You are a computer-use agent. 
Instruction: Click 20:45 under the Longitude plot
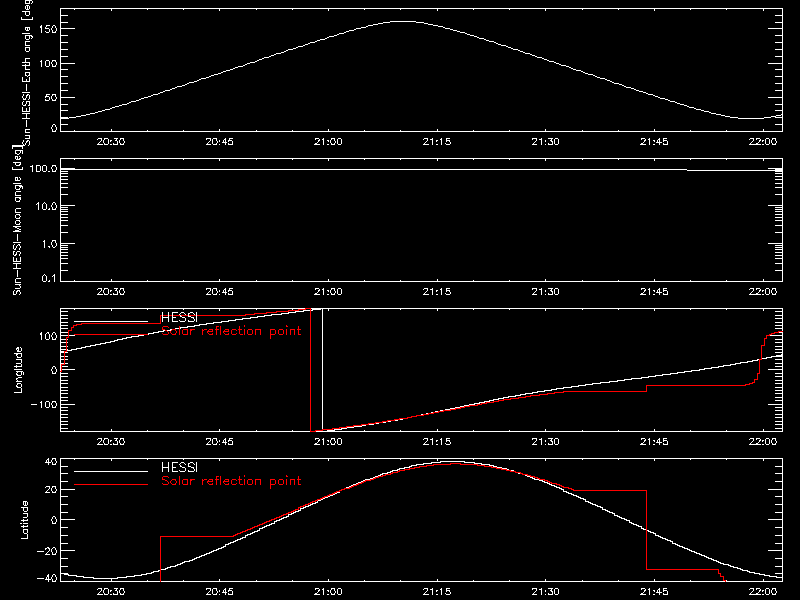tap(219, 441)
